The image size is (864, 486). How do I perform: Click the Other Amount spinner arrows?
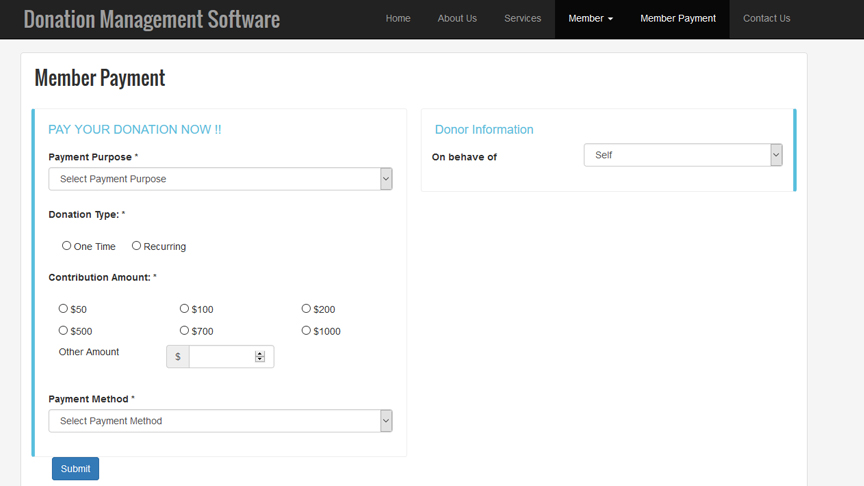tap(260, 357)
